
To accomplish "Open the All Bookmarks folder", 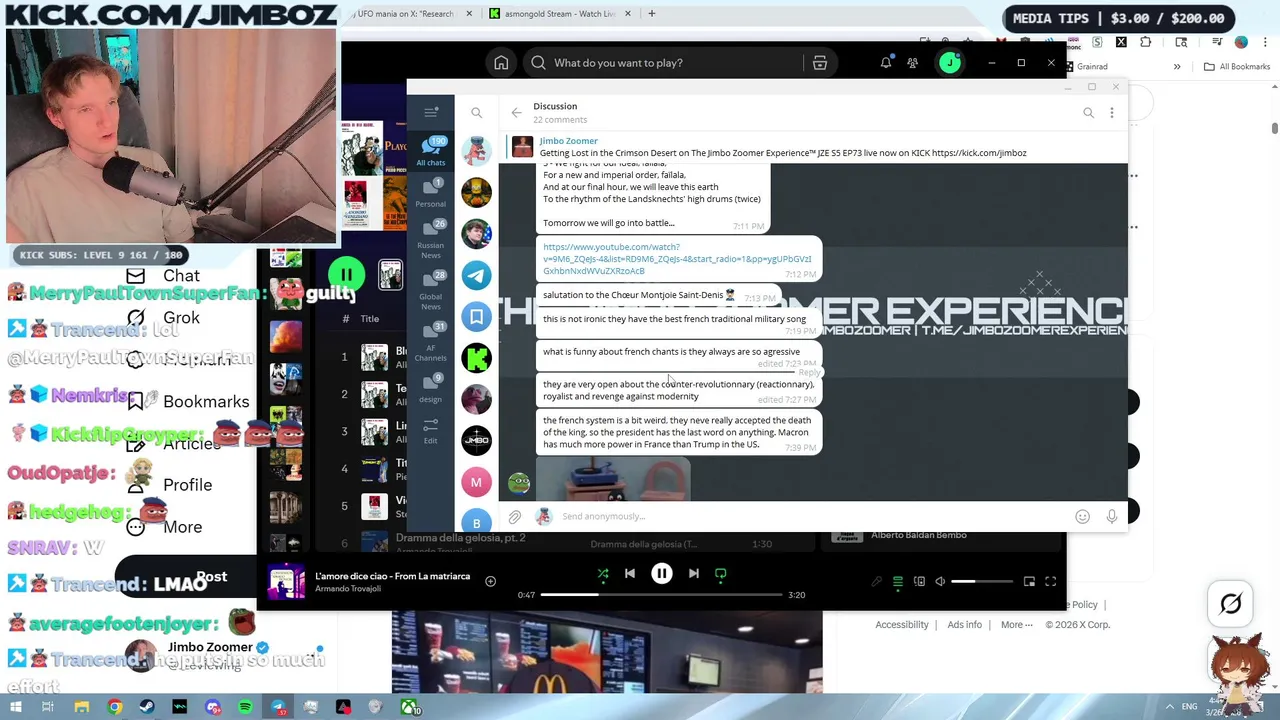I will tap(1237, 67).
